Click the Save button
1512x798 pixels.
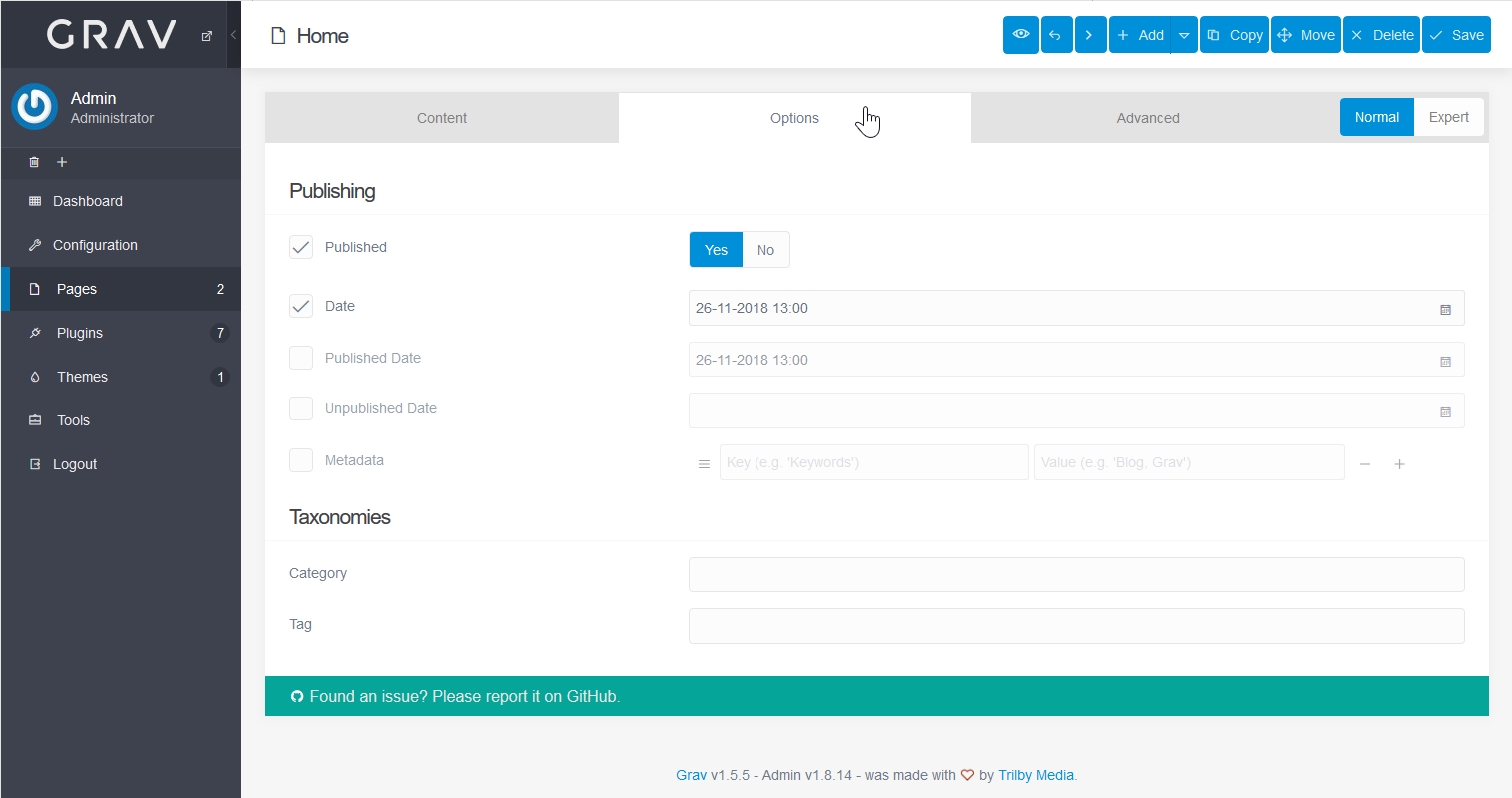(1456, 35)
